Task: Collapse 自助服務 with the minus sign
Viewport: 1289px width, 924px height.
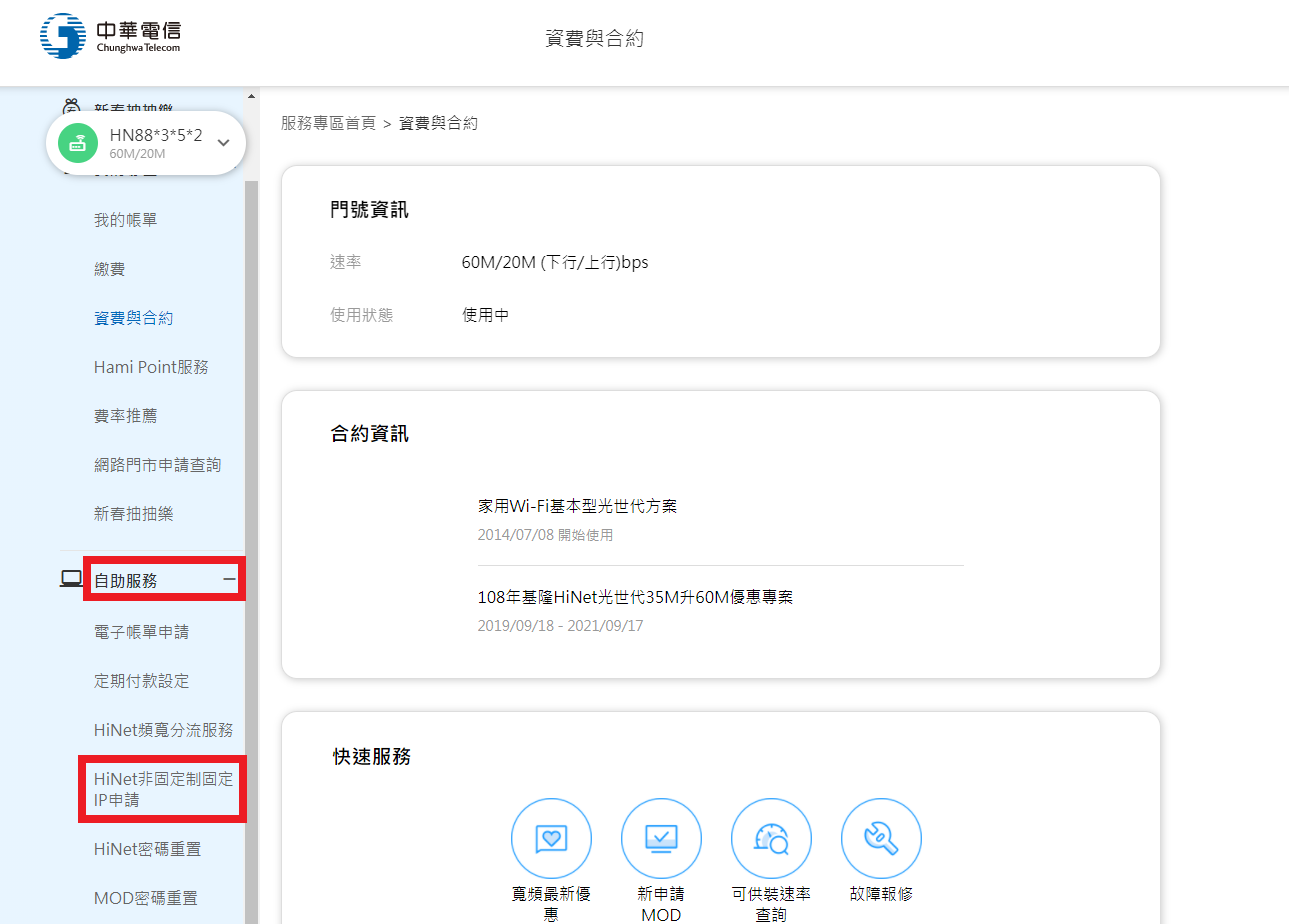Action: coord(229,579)
